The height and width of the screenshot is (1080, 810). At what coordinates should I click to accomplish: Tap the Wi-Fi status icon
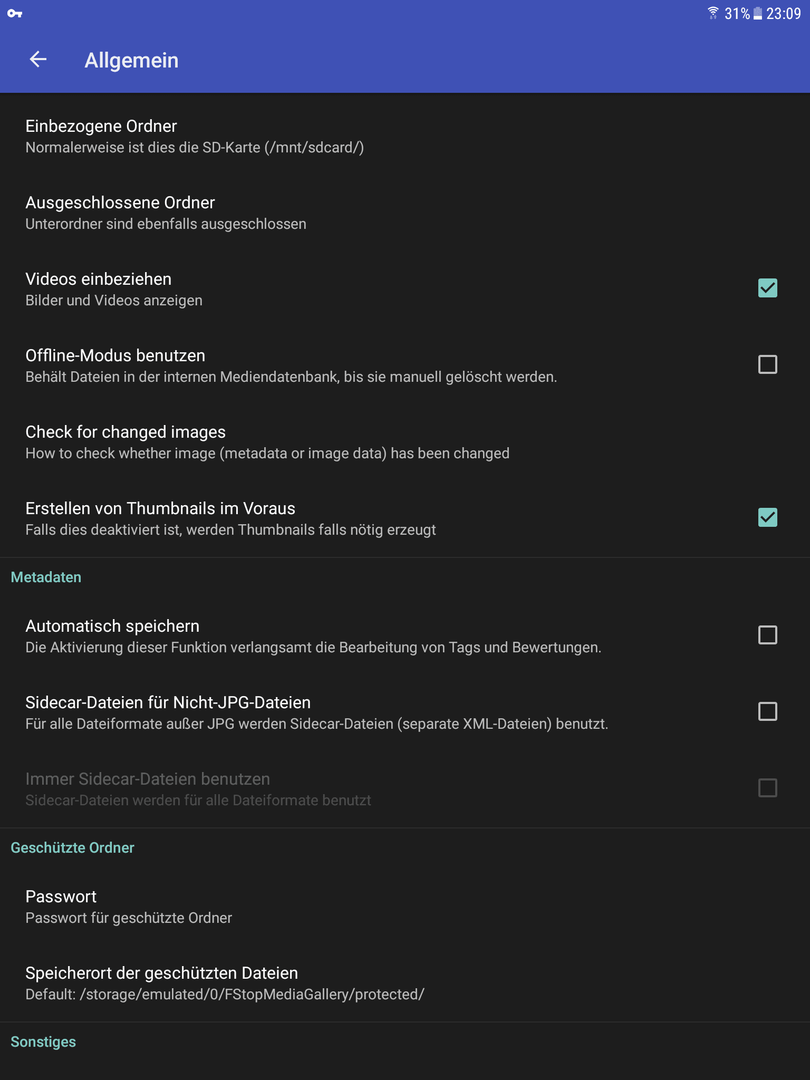coord(713,13)
